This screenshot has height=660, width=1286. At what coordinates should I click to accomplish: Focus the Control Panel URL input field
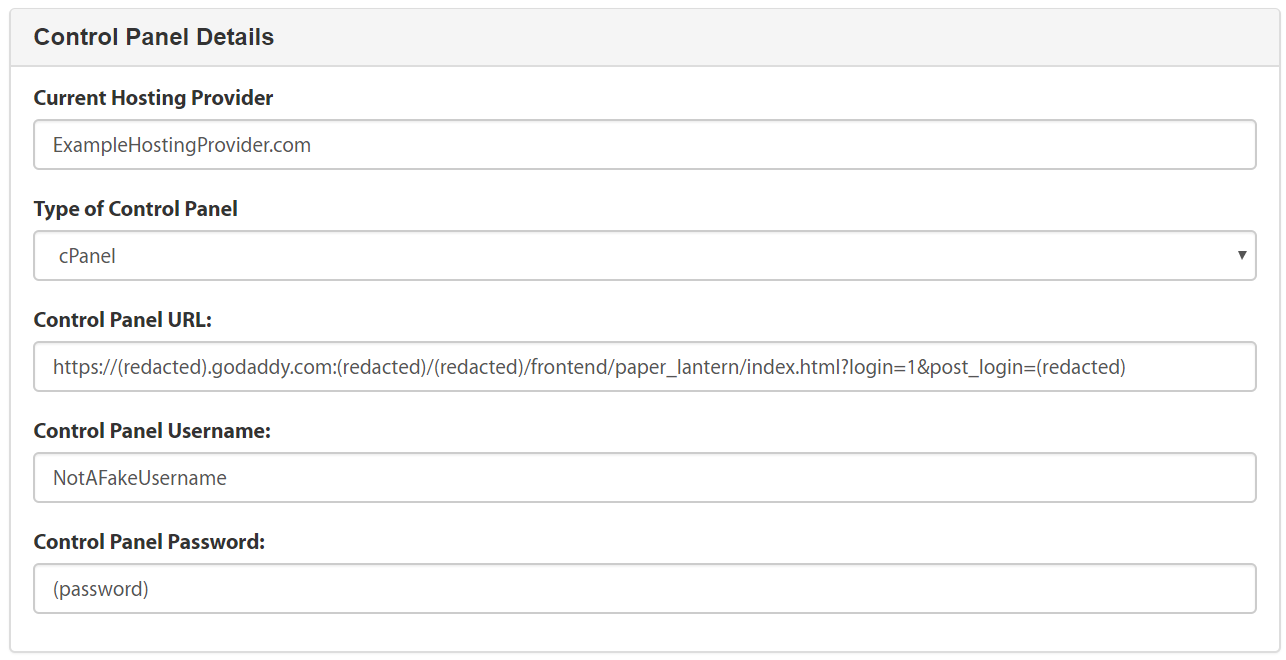click(x=644, y=367)
